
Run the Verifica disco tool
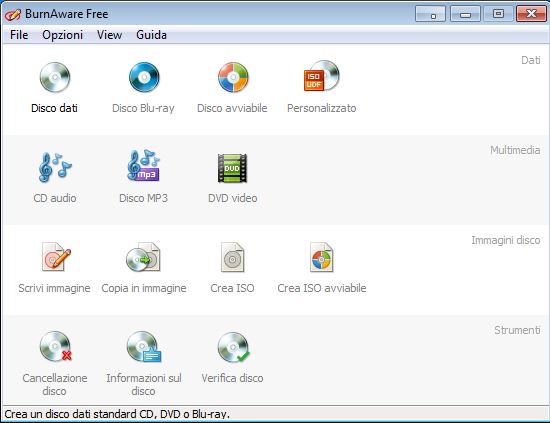pos(232,358)
